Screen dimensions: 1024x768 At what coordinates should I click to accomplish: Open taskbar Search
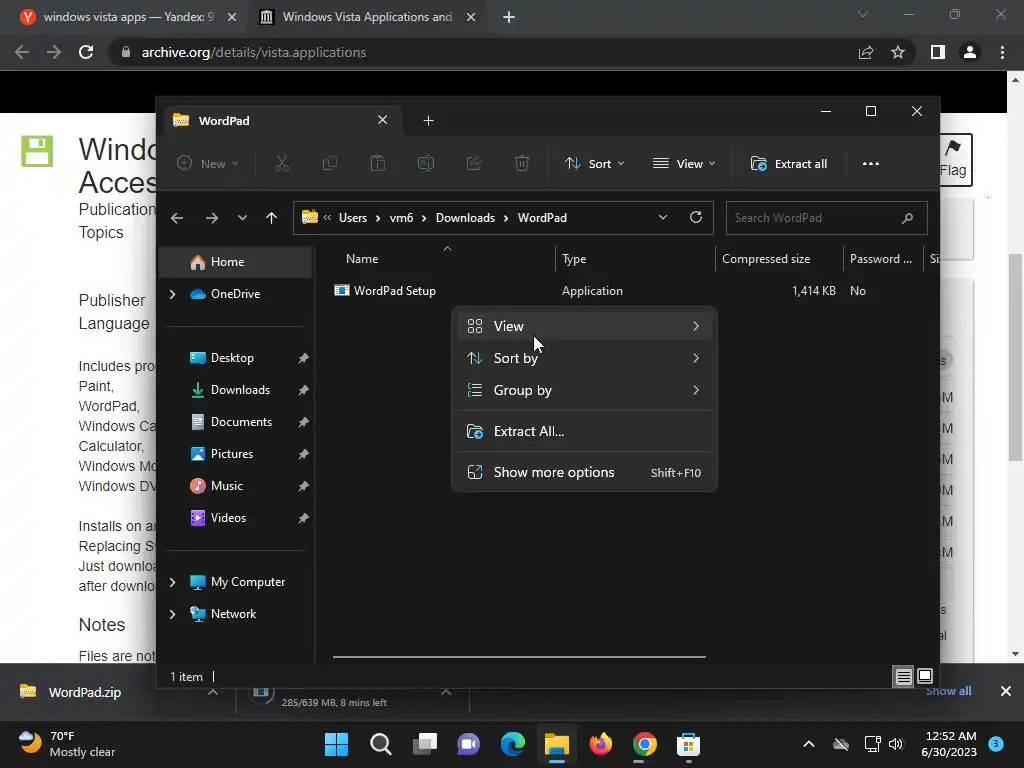click(381, 744)
